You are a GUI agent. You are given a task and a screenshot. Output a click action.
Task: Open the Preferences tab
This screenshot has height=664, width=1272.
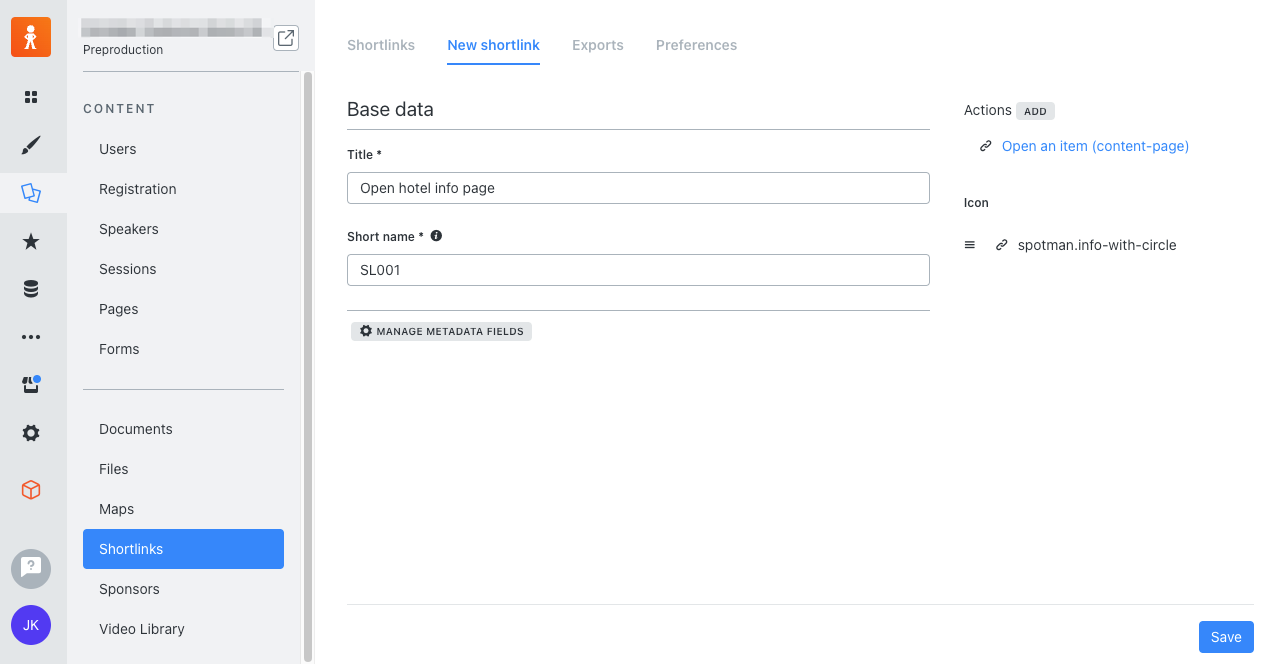pyautogui.click(x=697, y=45)
